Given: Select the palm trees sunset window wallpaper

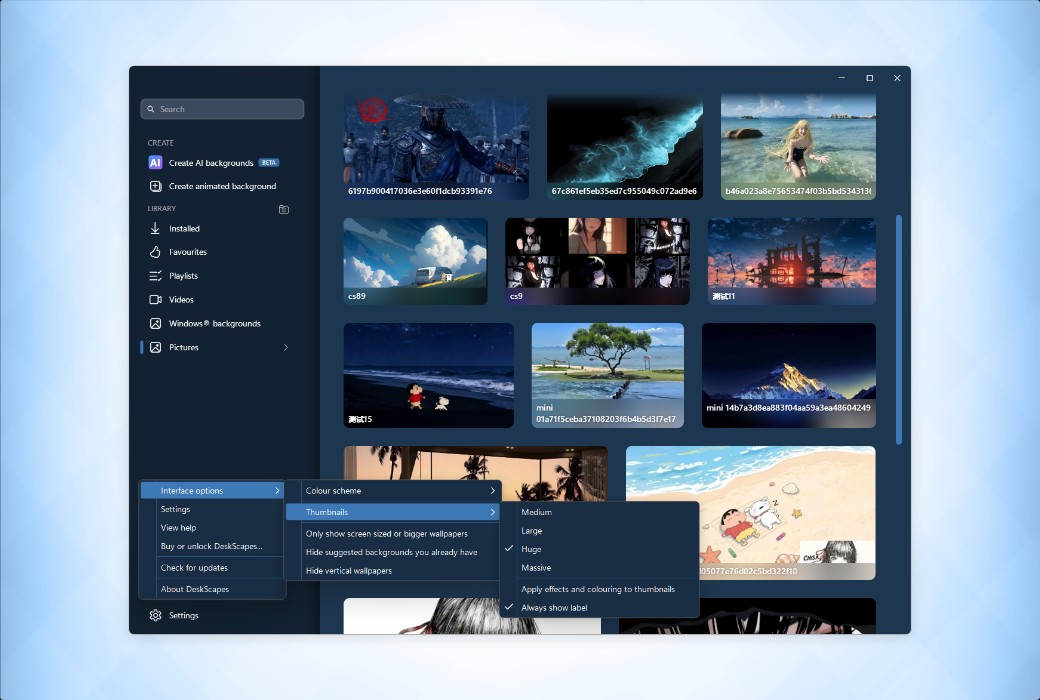Looking at the screenshot, I should pyautogui.click(x=476, y=462).
